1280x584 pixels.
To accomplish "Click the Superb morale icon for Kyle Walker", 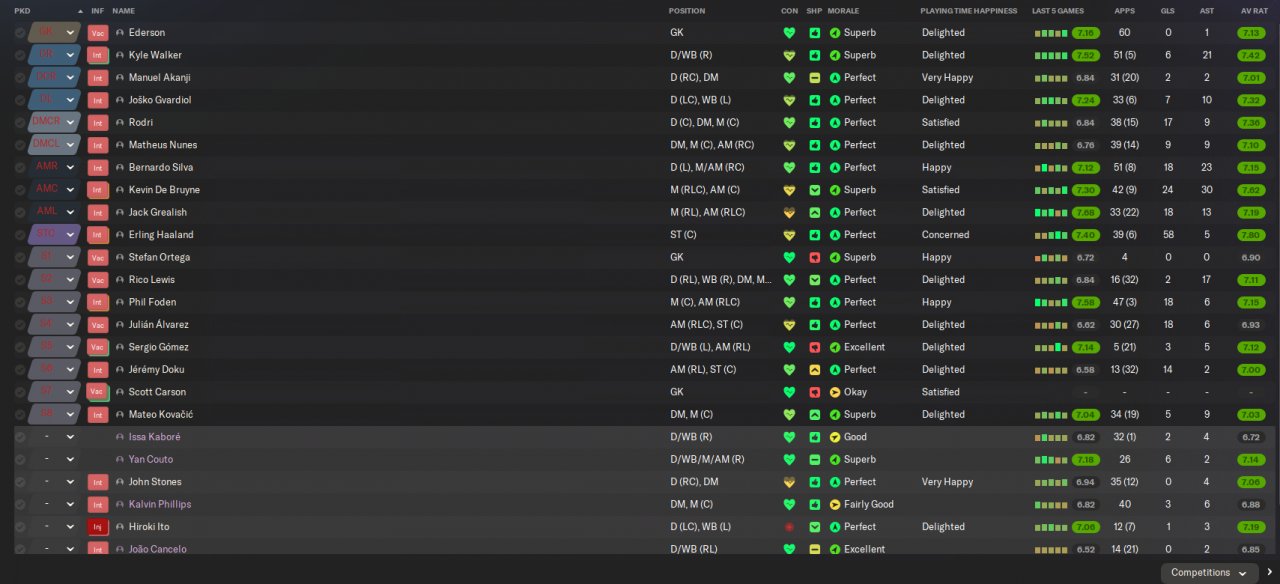I will [x=835, y=55].
